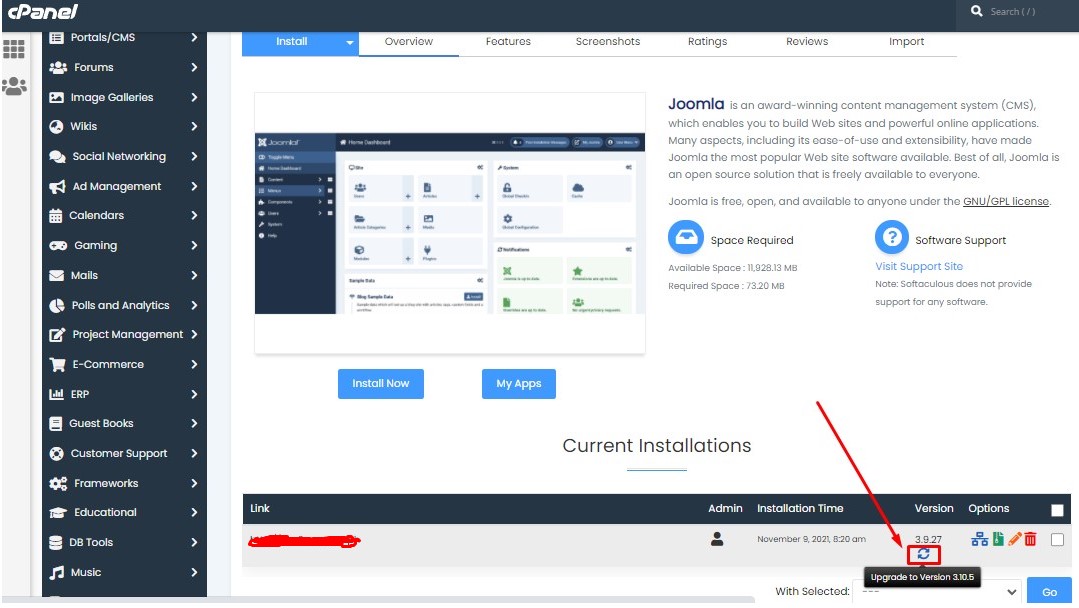Click the blue clone network icon in Options
This screenshot has height=608, width=1079.
tap(979, 539)
